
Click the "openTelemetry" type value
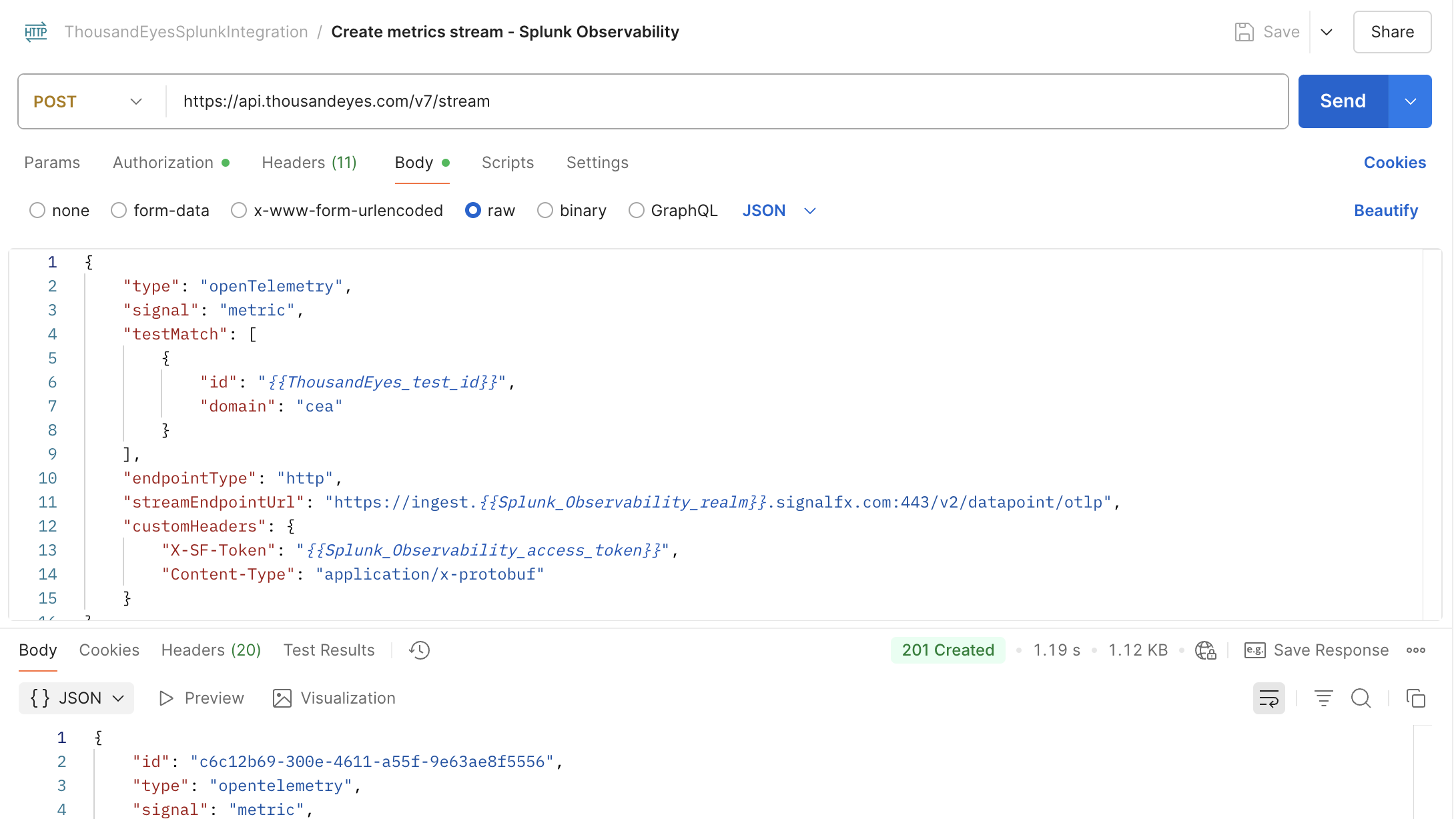point(271,286)
